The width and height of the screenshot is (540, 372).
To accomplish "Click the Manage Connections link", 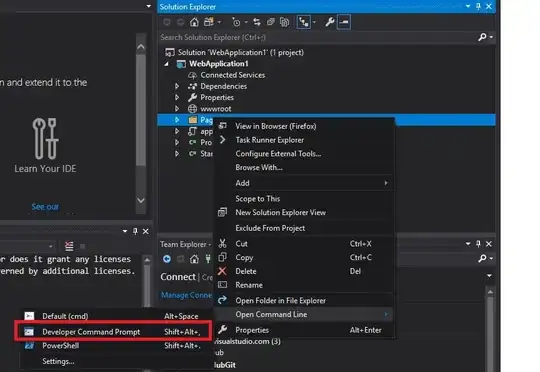I will click(186, 295).
